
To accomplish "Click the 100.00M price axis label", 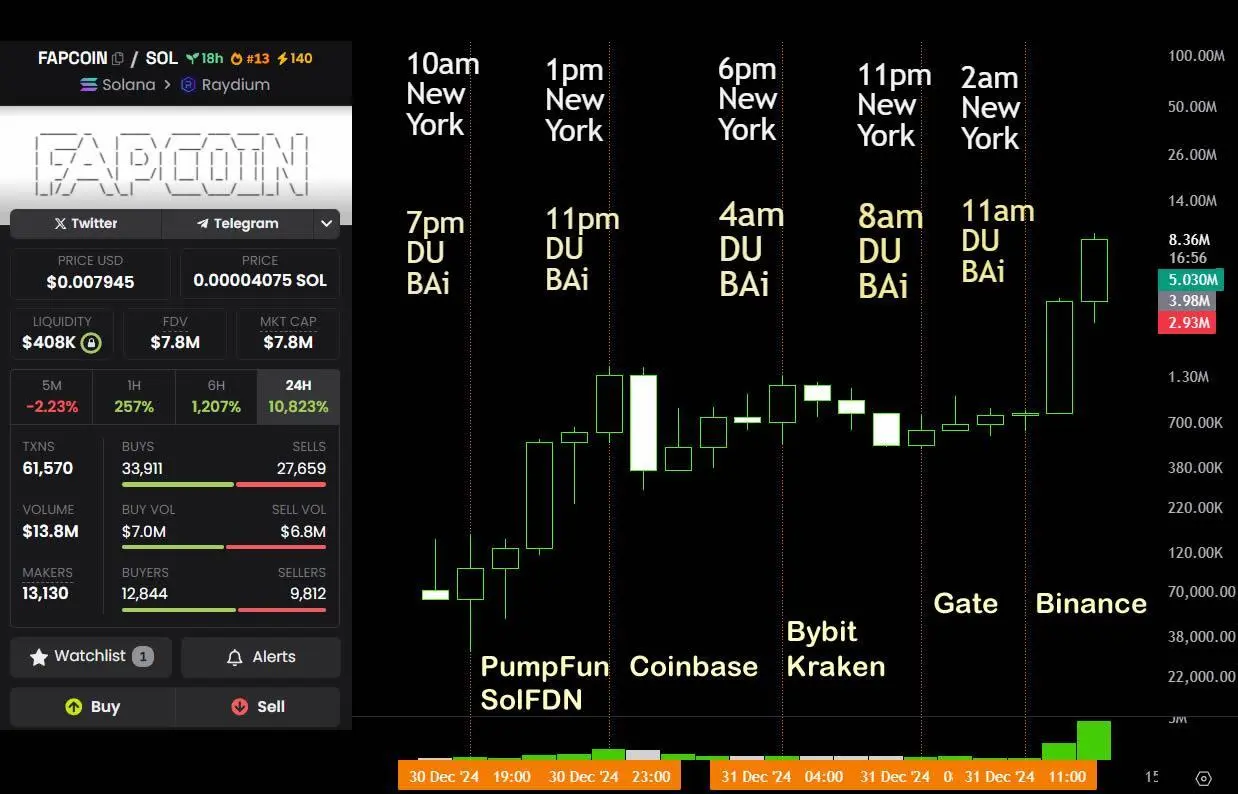I will click(x=1196, y=56).
